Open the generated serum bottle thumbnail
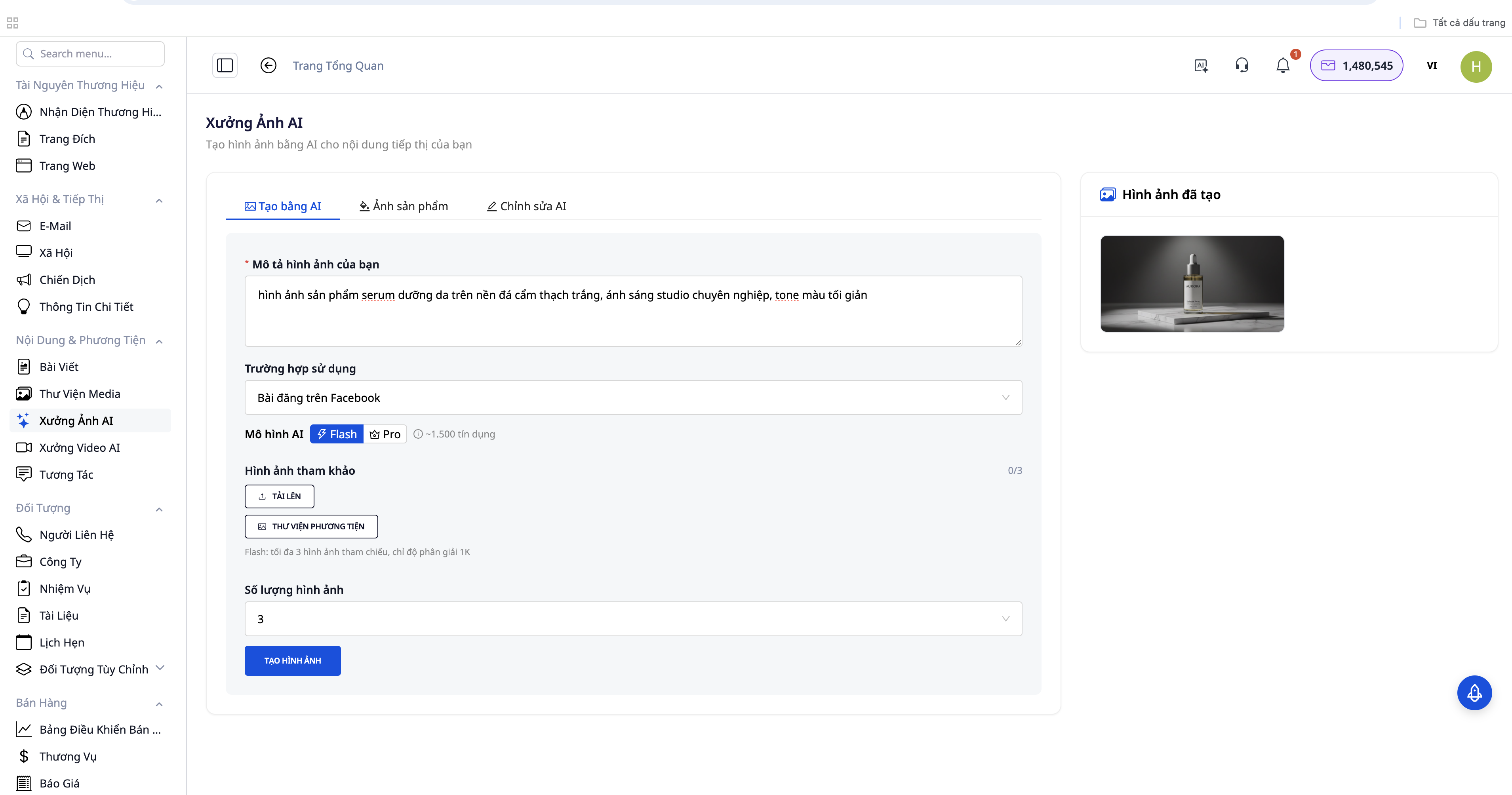The image size is (1512, 795). click(1192, 284)
